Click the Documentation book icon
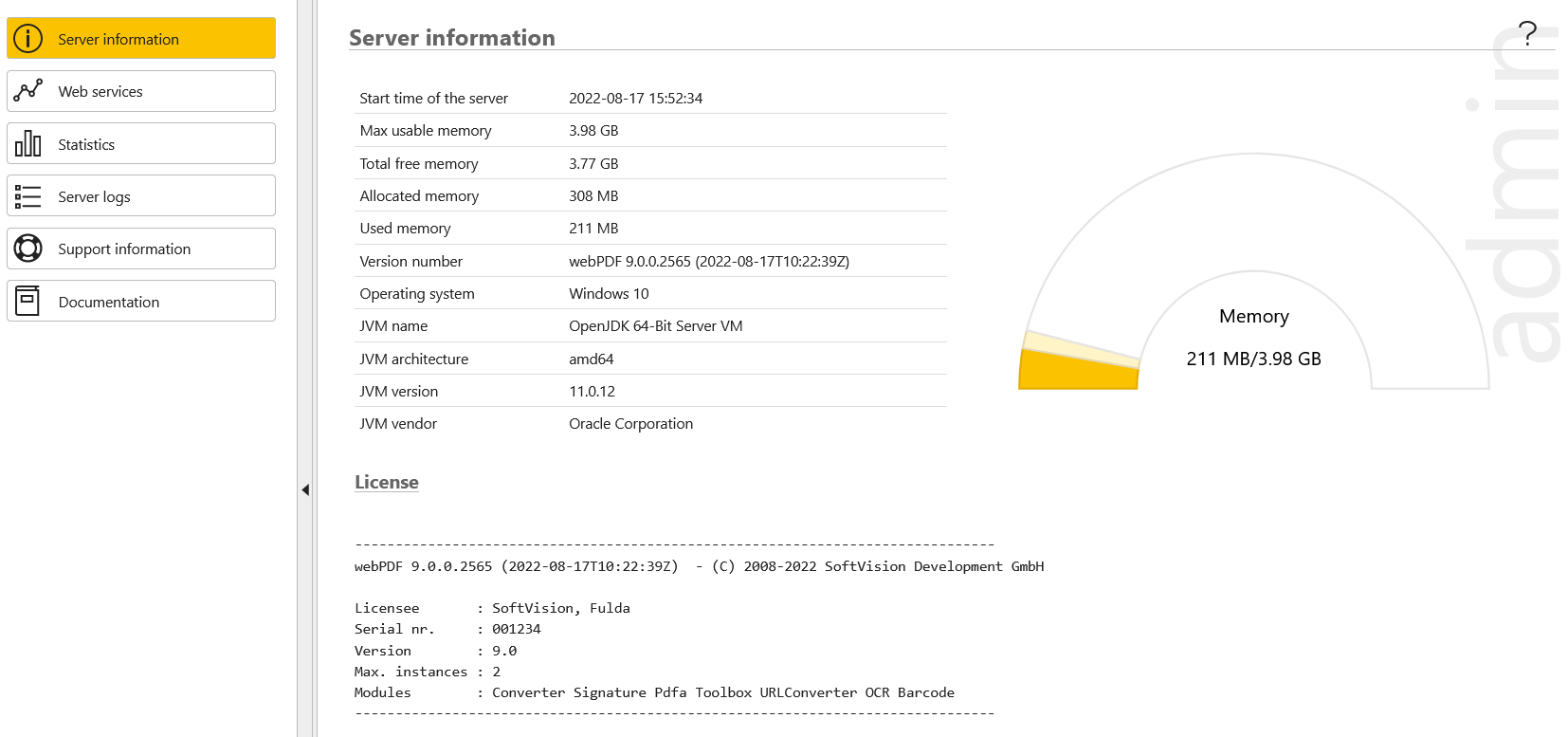1568x737 pixels. coord(28,302)
